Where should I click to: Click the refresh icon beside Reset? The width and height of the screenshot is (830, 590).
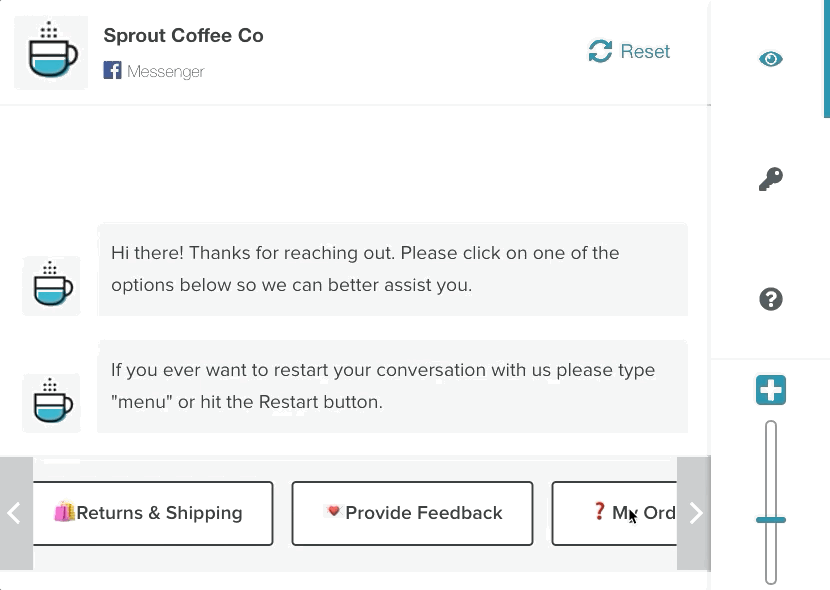(599, 51)
